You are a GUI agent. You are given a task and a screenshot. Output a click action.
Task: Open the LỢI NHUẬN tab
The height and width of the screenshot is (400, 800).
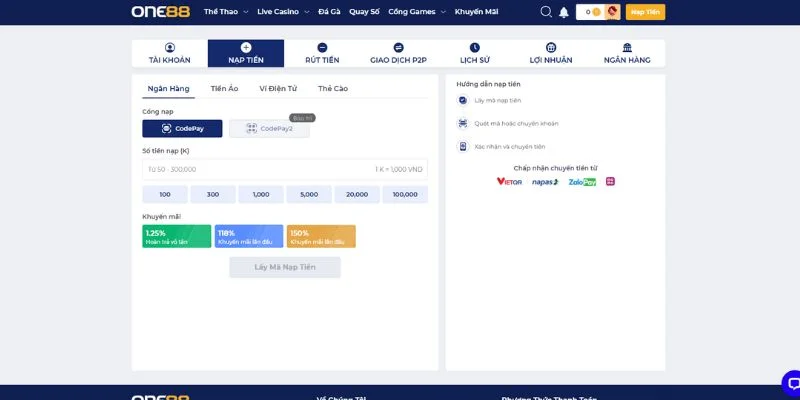pyautogui.click(x=551, y=54)
